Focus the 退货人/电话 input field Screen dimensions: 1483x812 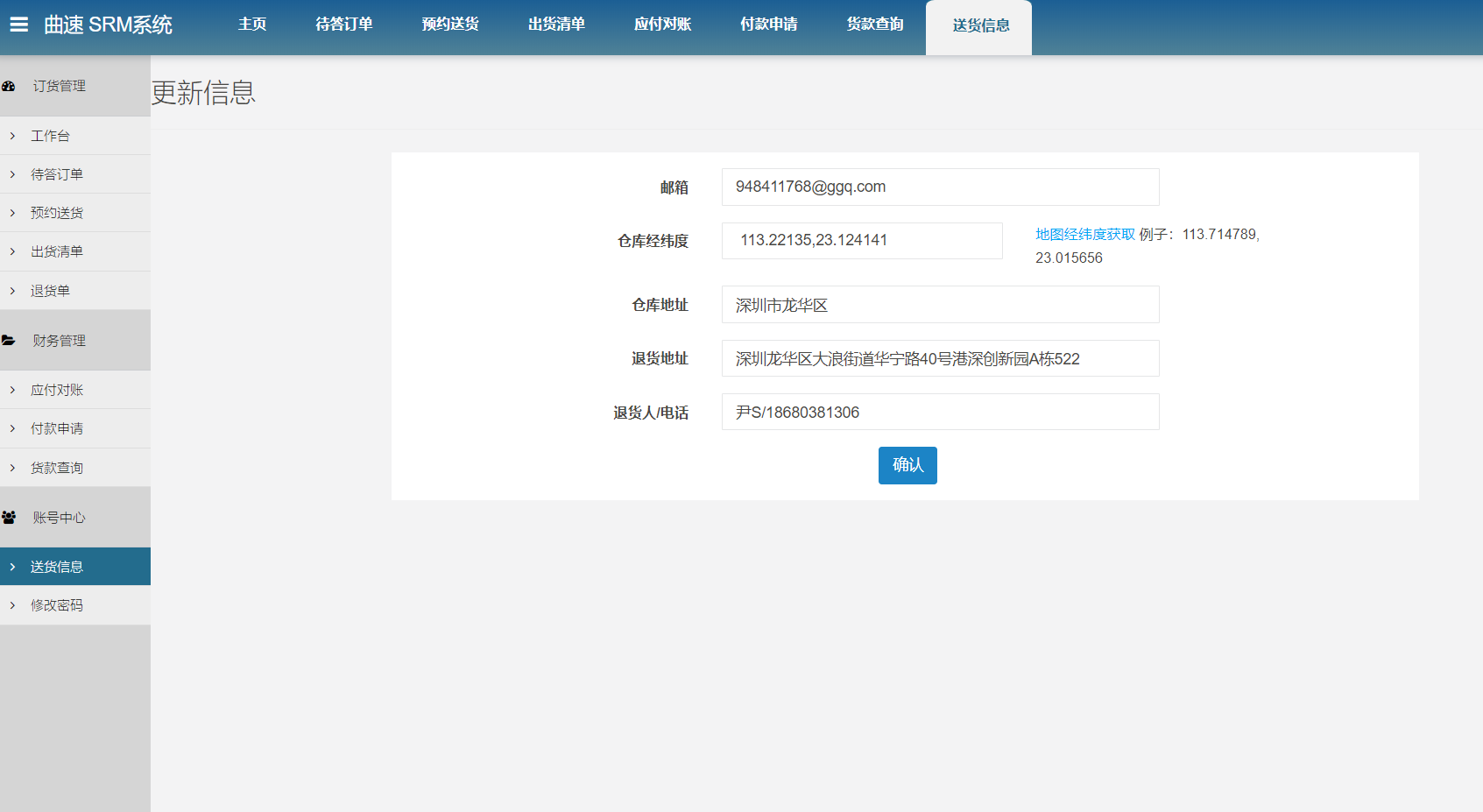(940, 412)
